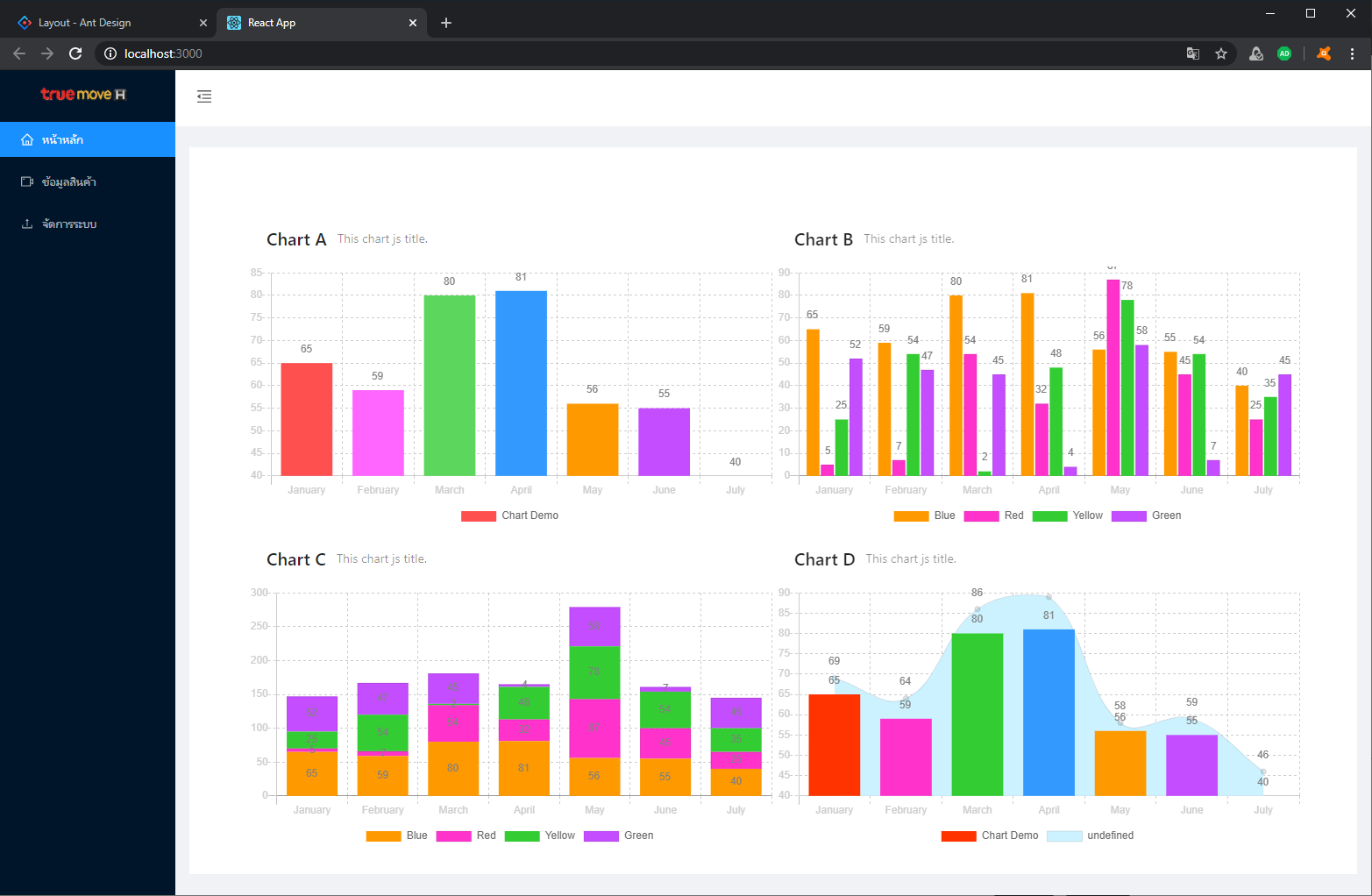Click the green AD extension icon
This screenshot has height=896, width=1372.
1284,53
